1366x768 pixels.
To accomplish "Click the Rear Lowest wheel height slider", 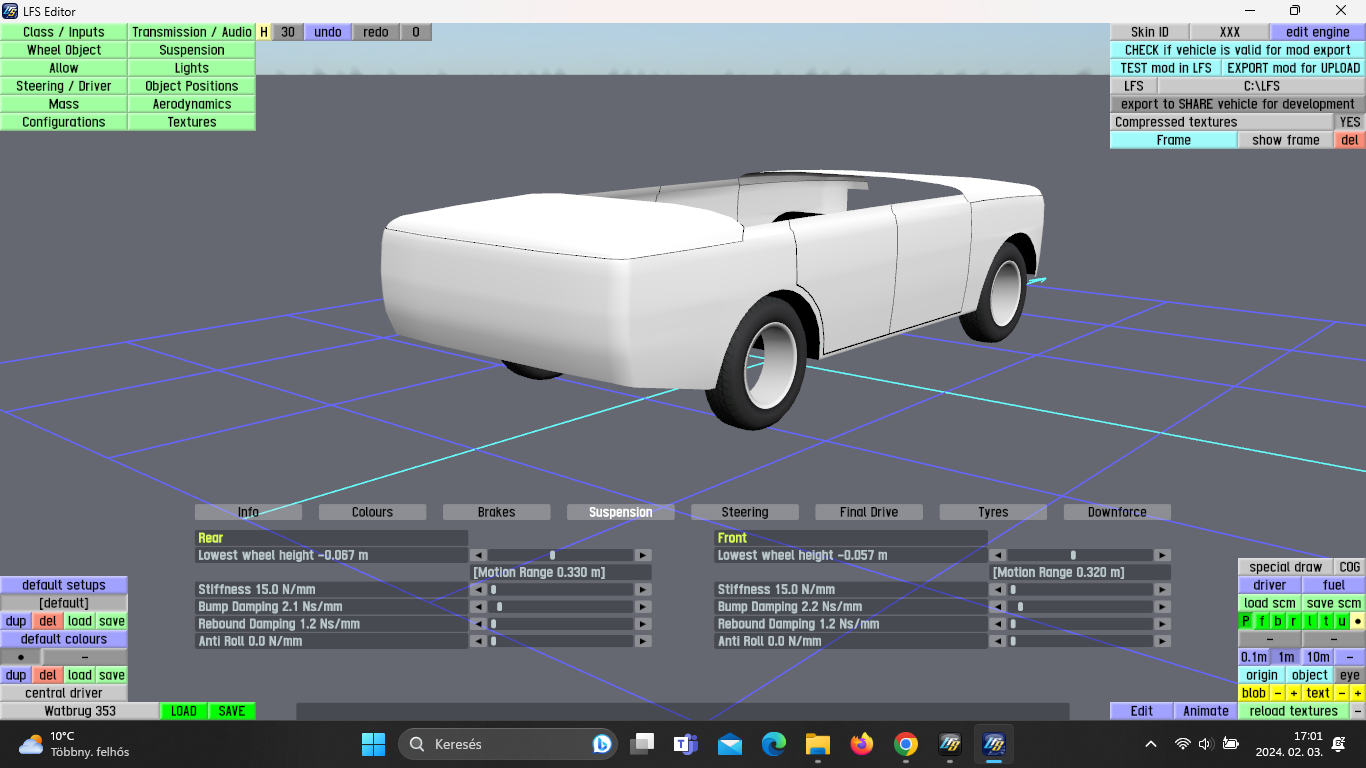I will pyautogui.click(x=561, y=555).
